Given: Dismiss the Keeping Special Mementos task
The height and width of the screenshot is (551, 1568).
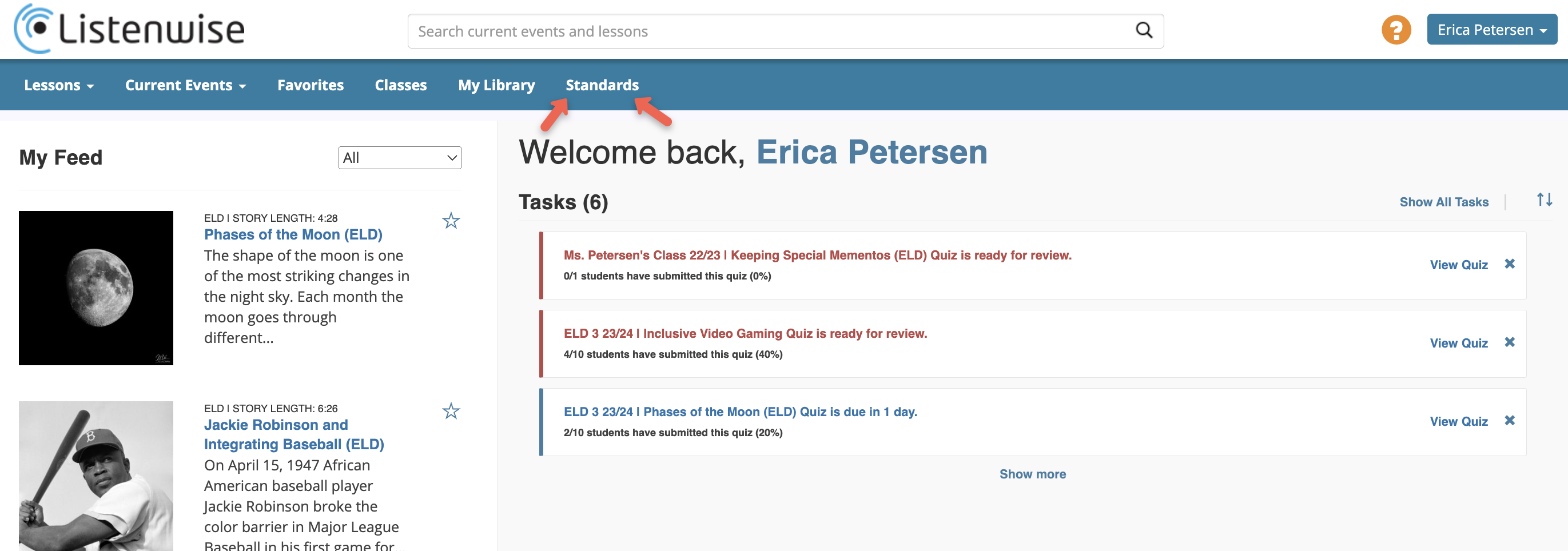Looking at the screenshot, I should (x=1510, y=264).
